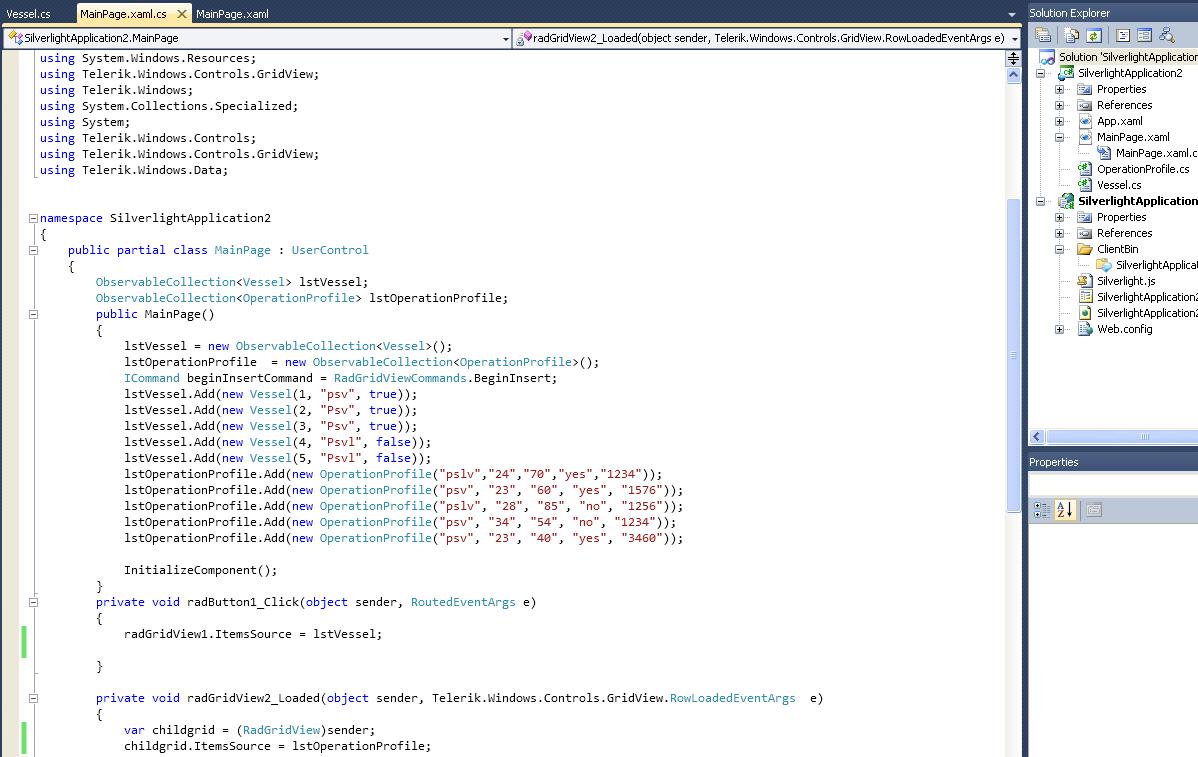Collapse the SilverlightApplication2 namespace code block
The height and width of the screenshot is (757, 1198).
coord(33,218)
